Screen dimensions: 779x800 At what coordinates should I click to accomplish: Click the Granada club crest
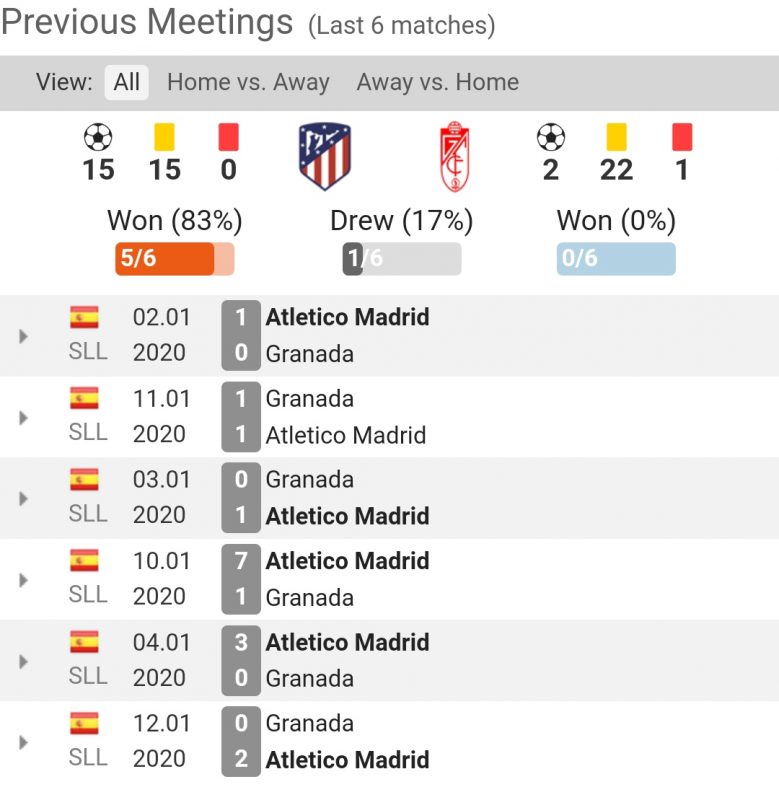tap(455, 156)
